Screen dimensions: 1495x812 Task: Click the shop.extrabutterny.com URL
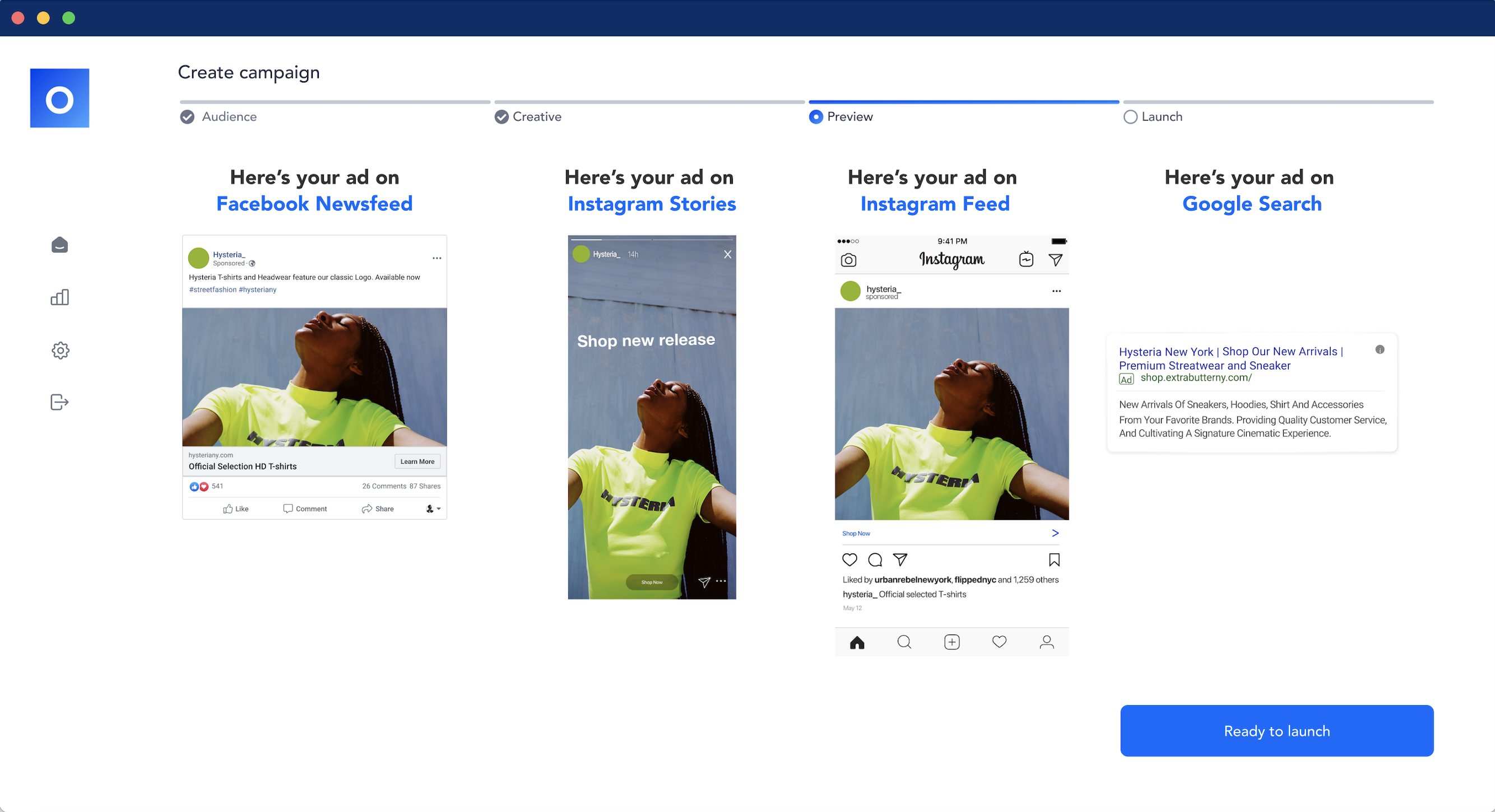tap(1196, 377)
